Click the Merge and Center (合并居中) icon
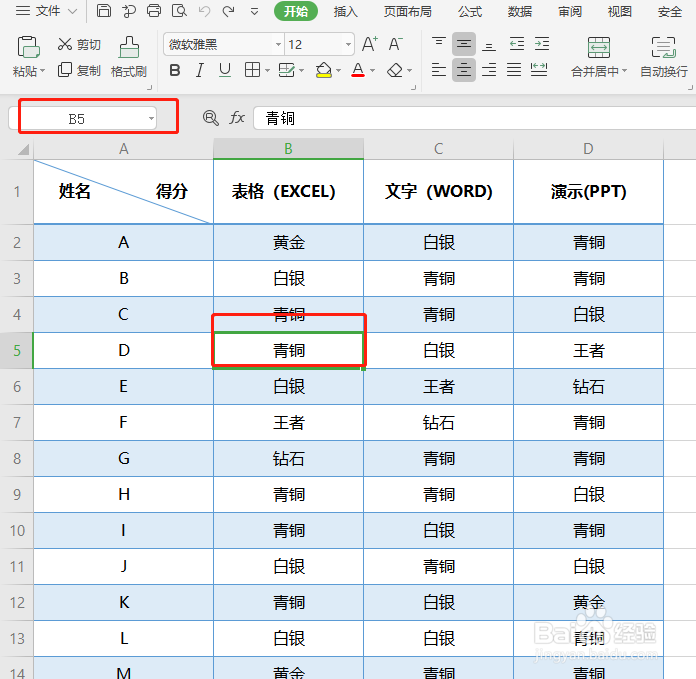The image size is (696, 679). tap(599, 47)
